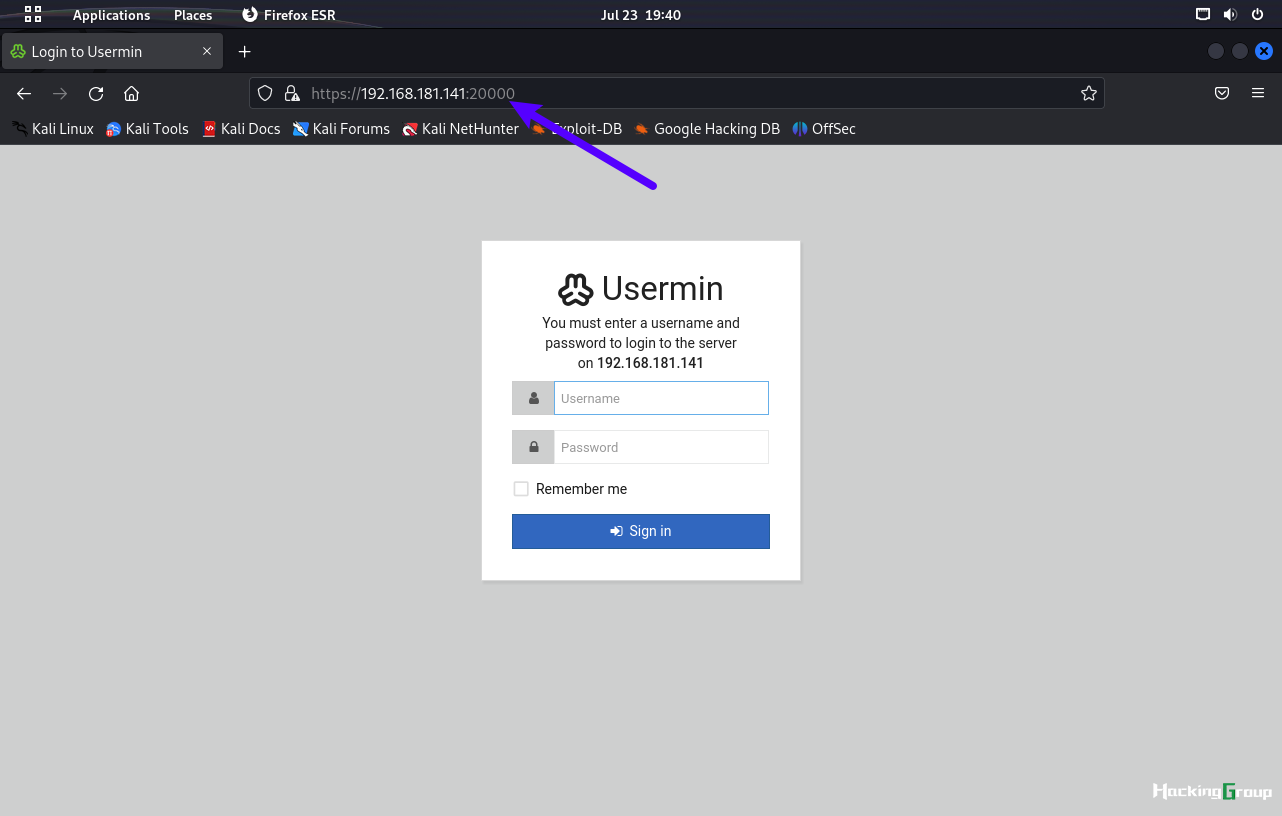Click the Sign in button

[x=641, y=531]
